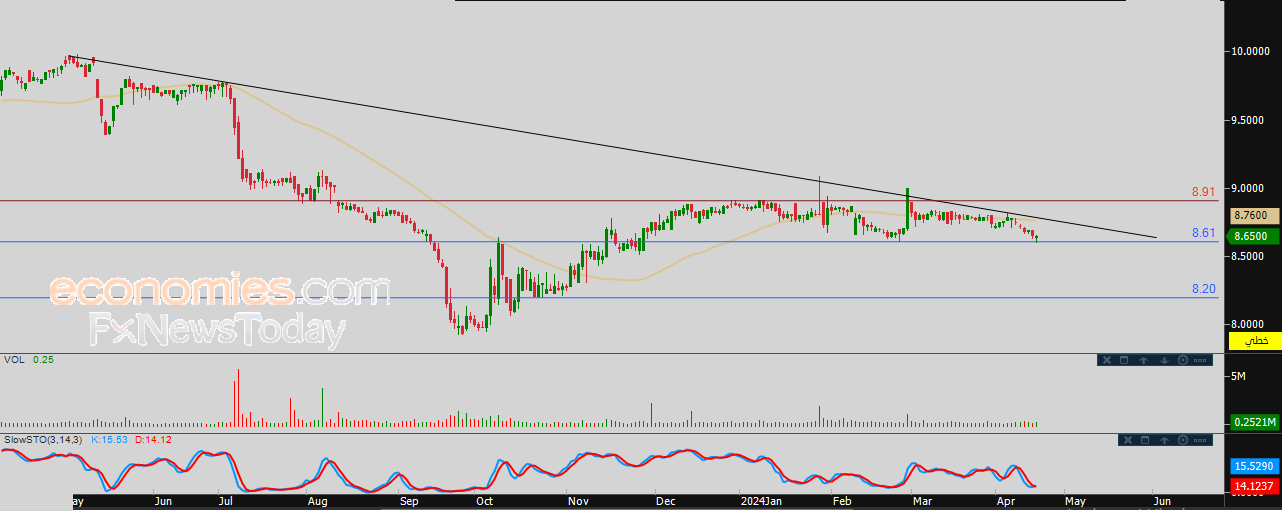Click the 5M volume axis label
Screen dimensions: 1282x511
point(1239,376)
